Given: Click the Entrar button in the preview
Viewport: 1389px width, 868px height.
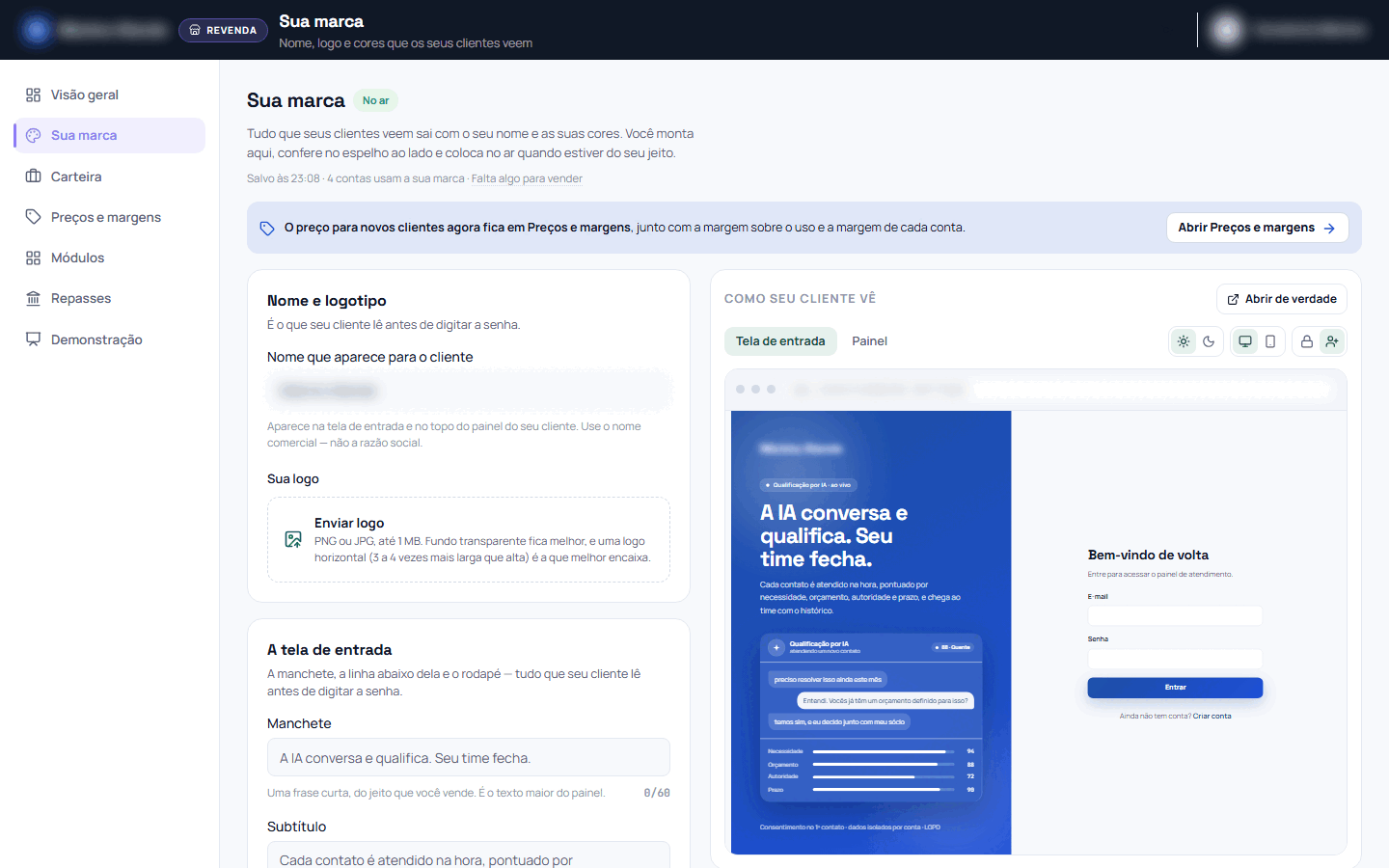Looking at the screenshot, I should coord(1175,688).
